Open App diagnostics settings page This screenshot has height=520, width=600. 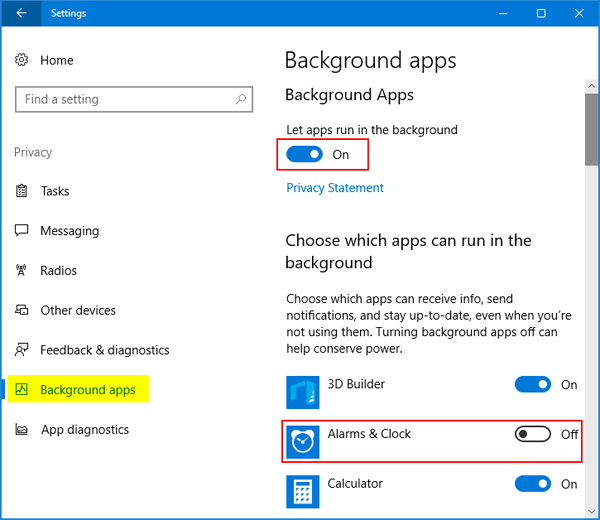tap(84, 430)
